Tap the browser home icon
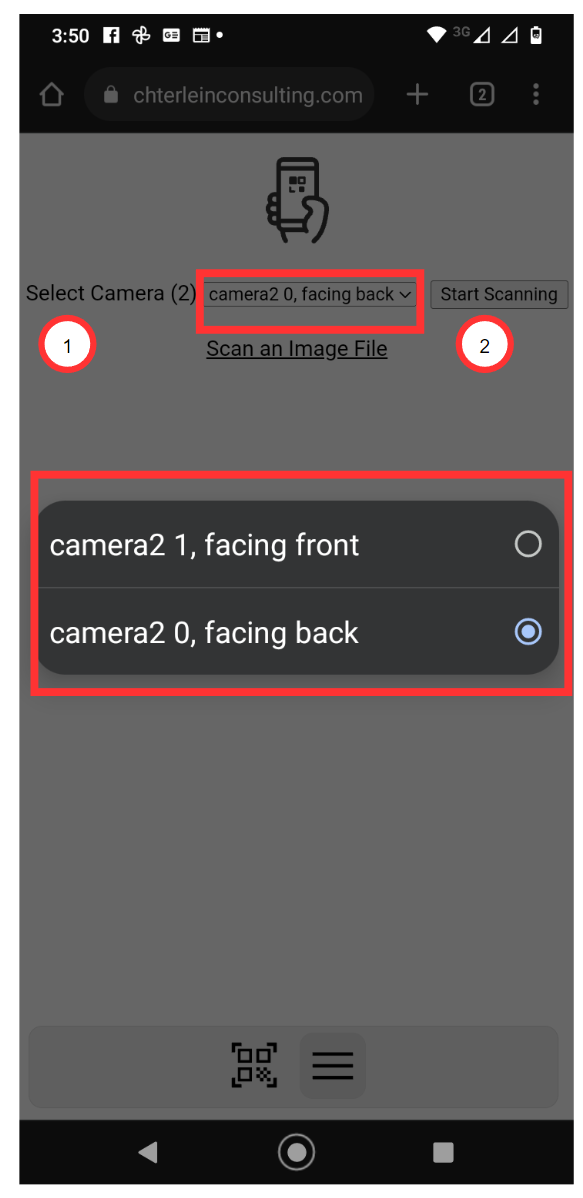 coord(51,95)
